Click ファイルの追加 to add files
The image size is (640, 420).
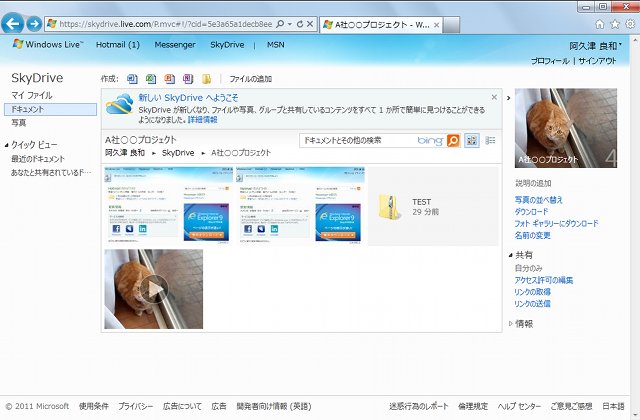250,79
